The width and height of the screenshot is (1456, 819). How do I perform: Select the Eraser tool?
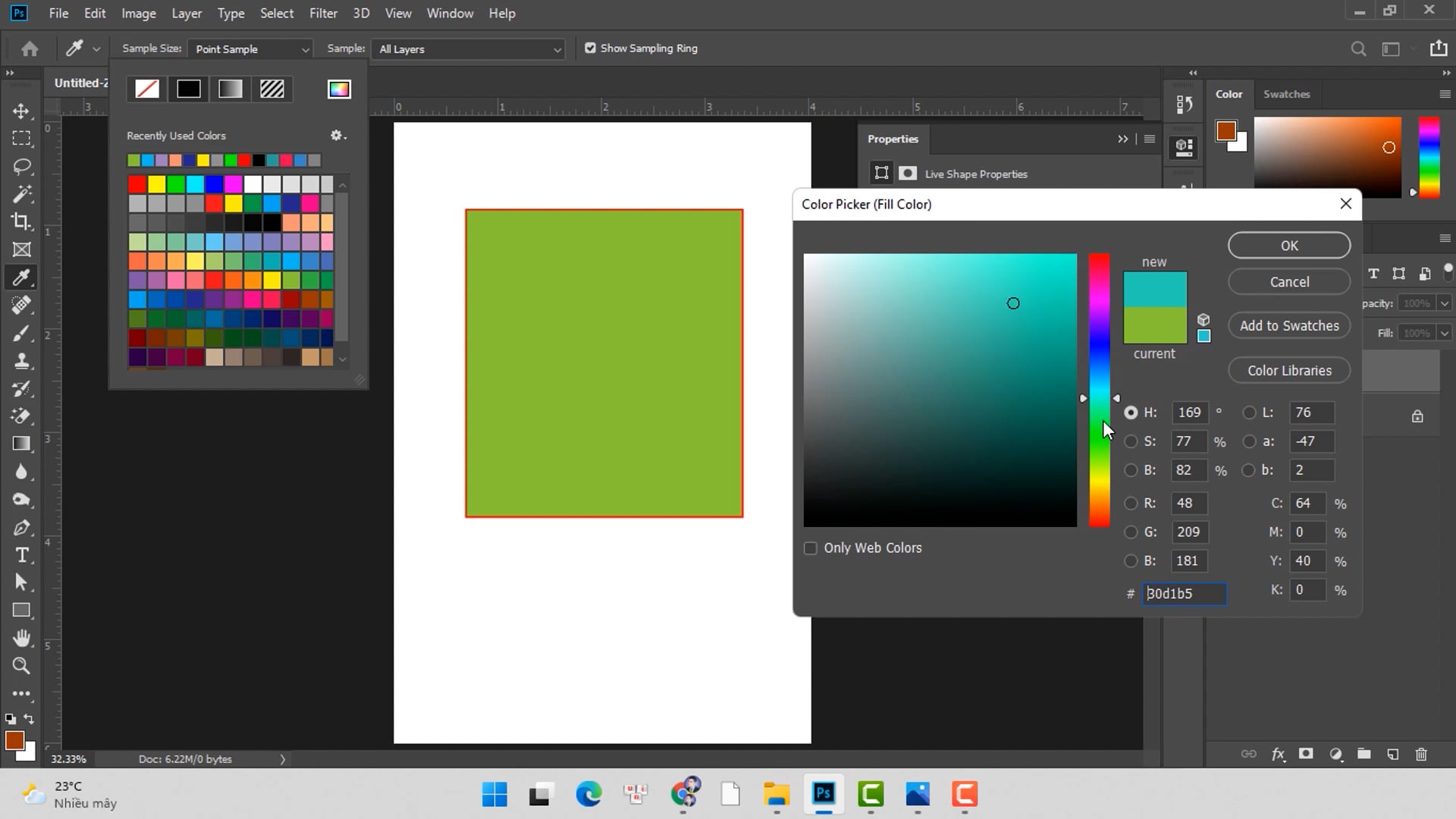pyautogui.click(x=21, y=416)
